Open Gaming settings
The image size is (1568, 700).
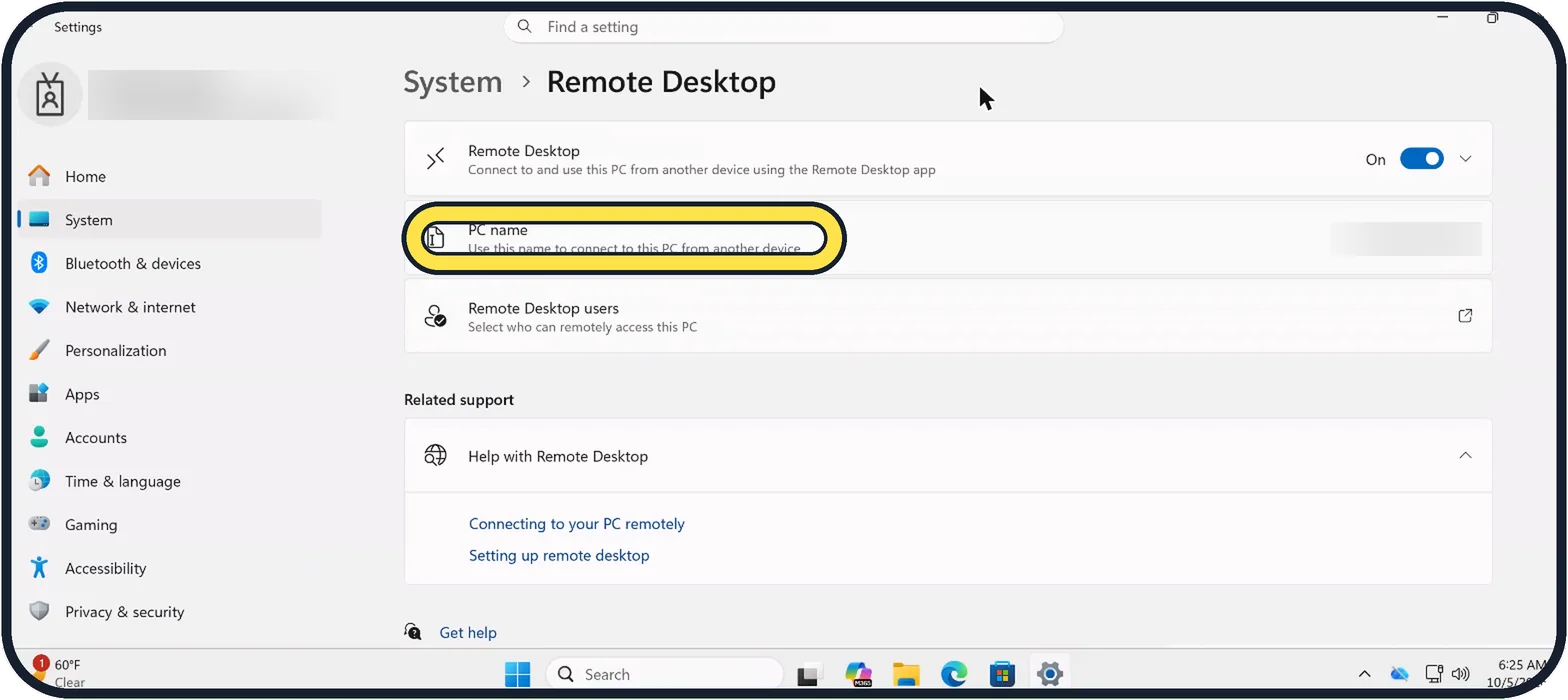pyautogui.click(x=168, y=524)
